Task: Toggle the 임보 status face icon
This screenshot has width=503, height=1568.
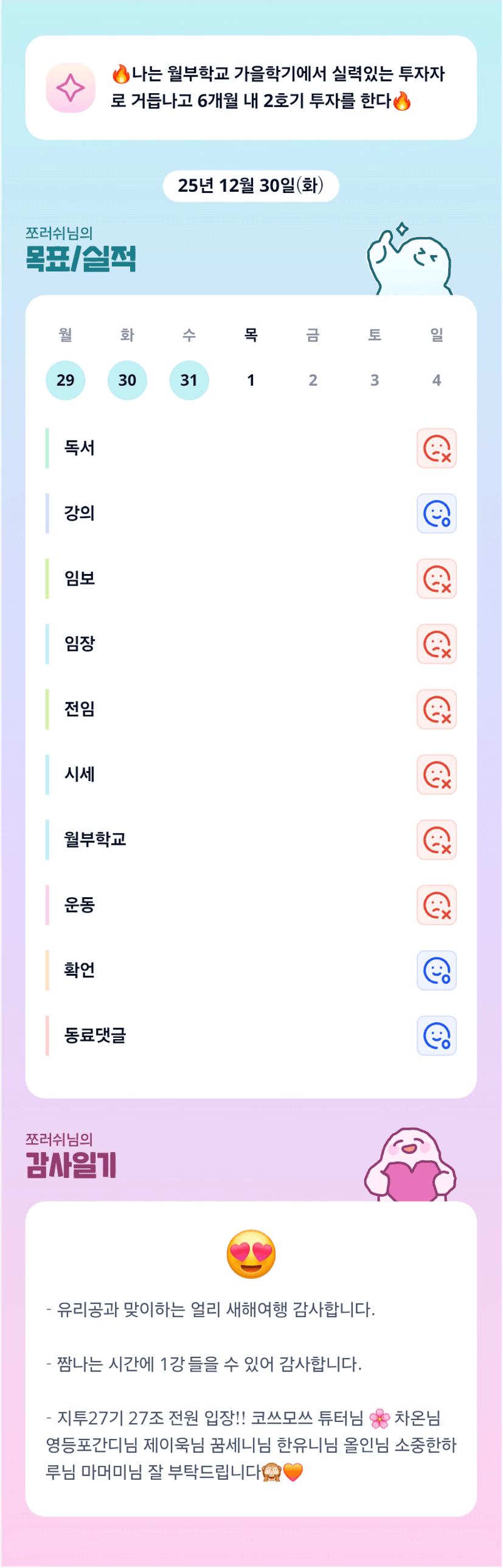Action: pos(436,579)
